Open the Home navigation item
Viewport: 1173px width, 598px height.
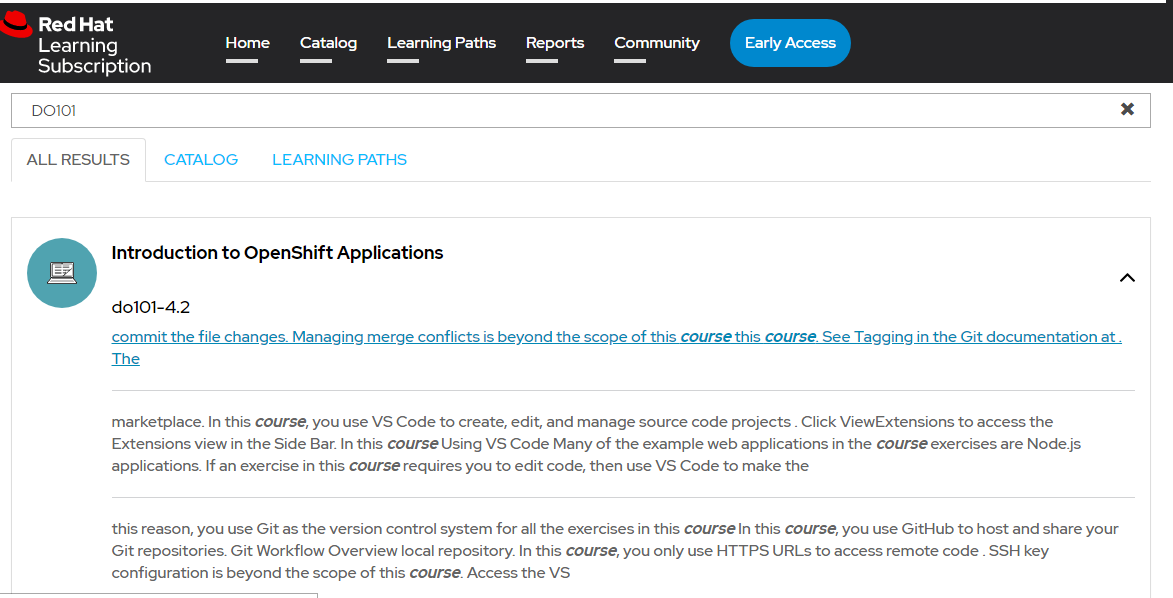[247, 43]
